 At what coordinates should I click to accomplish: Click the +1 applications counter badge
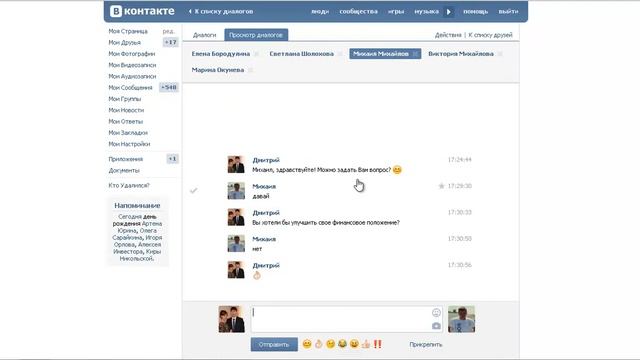tap(172, 159)
